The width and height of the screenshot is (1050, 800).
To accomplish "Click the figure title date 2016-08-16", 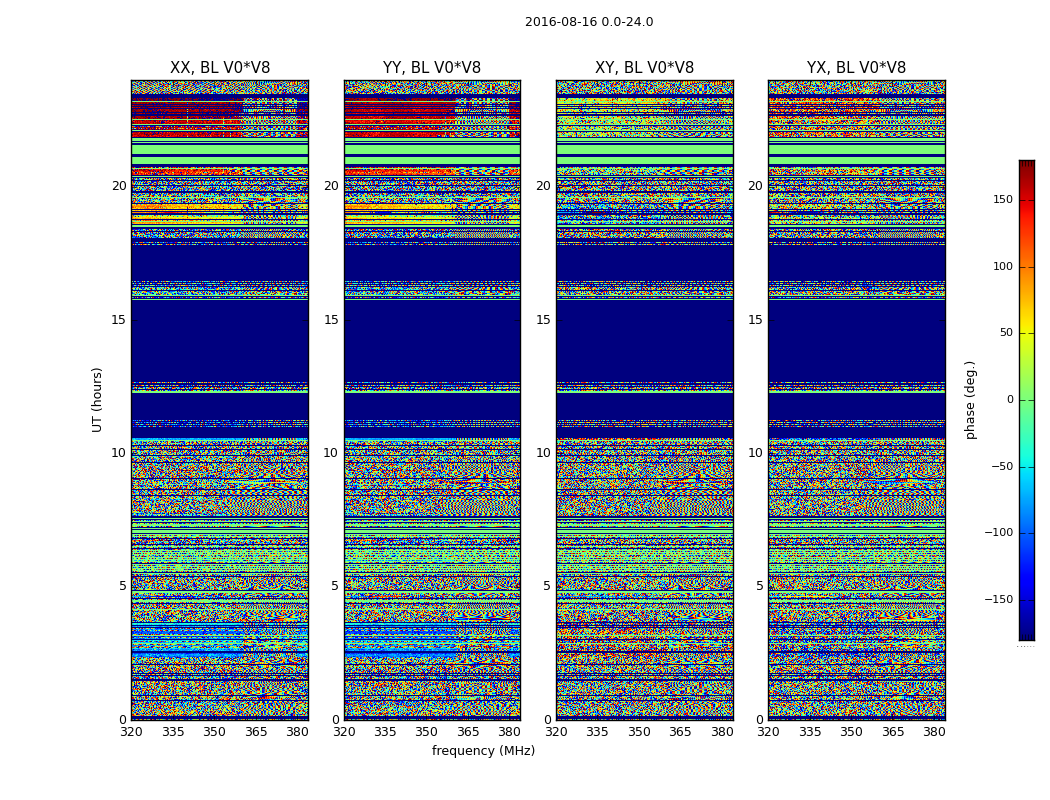I will pyautogui.click(x=588, y=22).
